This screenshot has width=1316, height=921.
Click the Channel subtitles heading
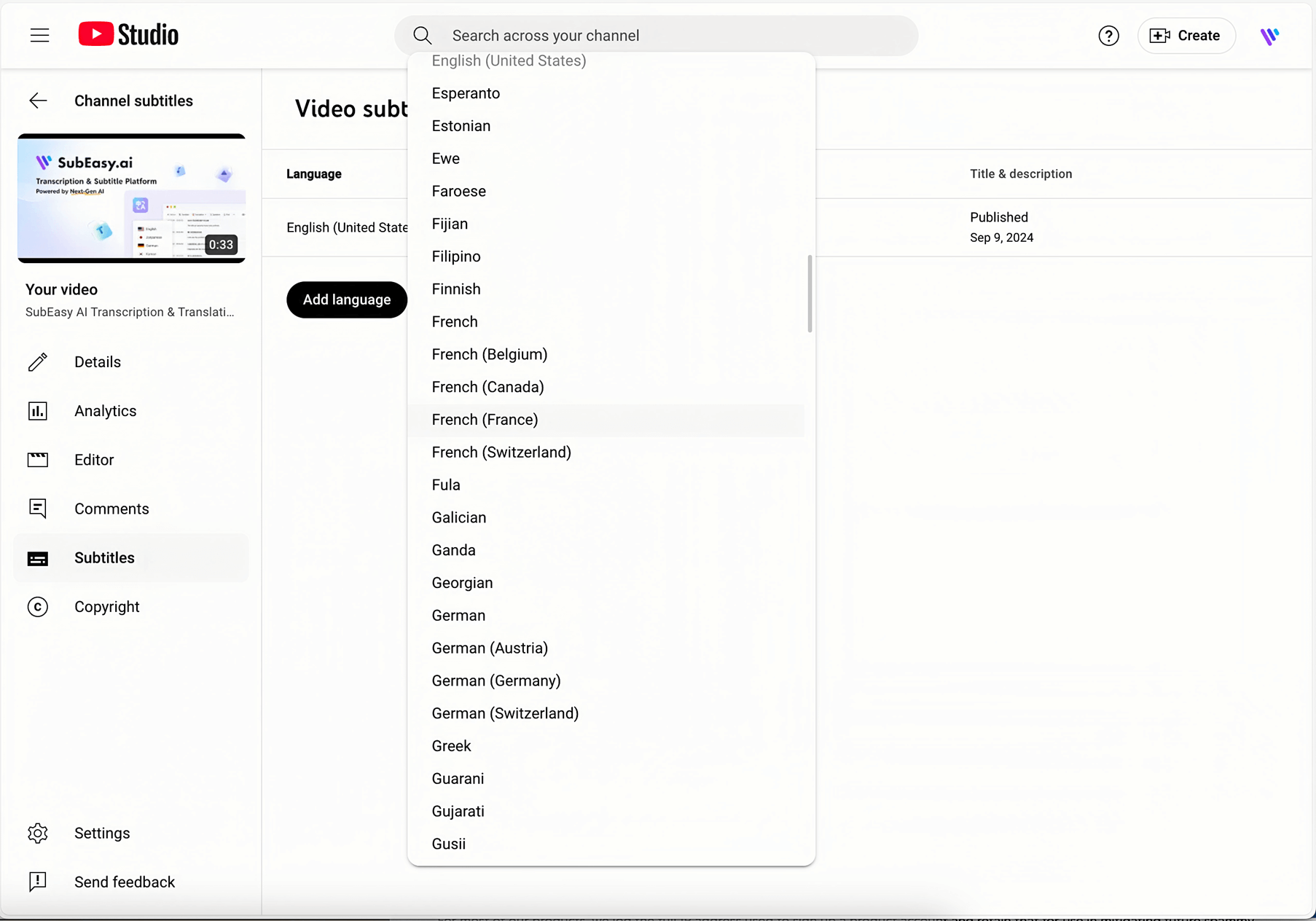point(133,101)
